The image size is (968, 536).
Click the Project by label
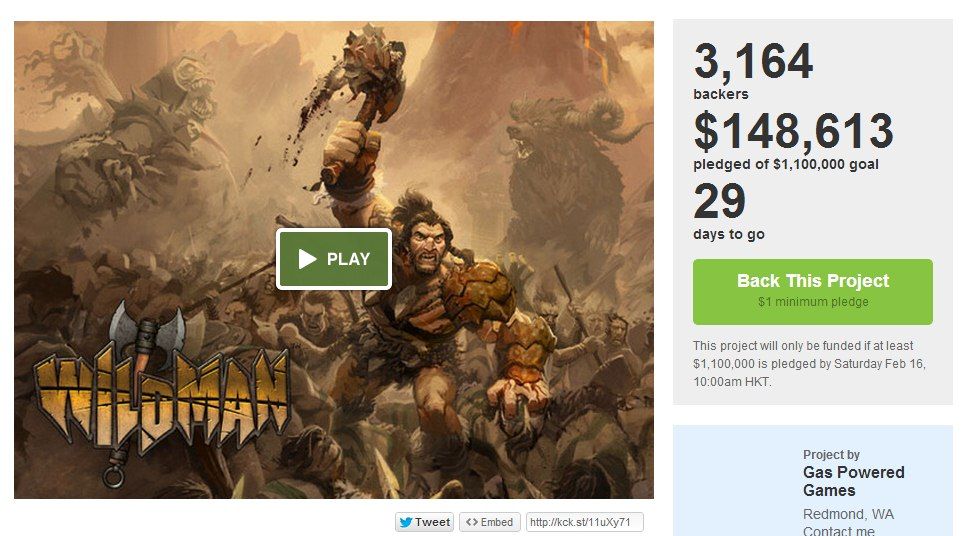(831, 454)
